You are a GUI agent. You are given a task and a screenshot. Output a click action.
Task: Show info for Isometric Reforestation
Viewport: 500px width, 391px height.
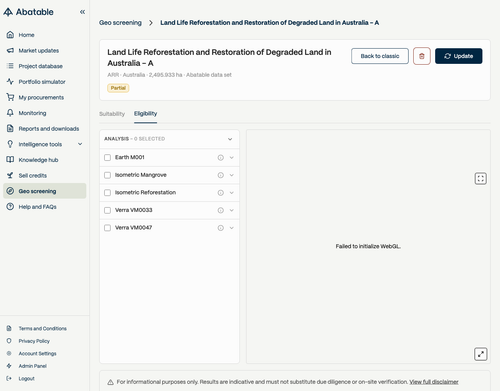click(x=221, y=193)
